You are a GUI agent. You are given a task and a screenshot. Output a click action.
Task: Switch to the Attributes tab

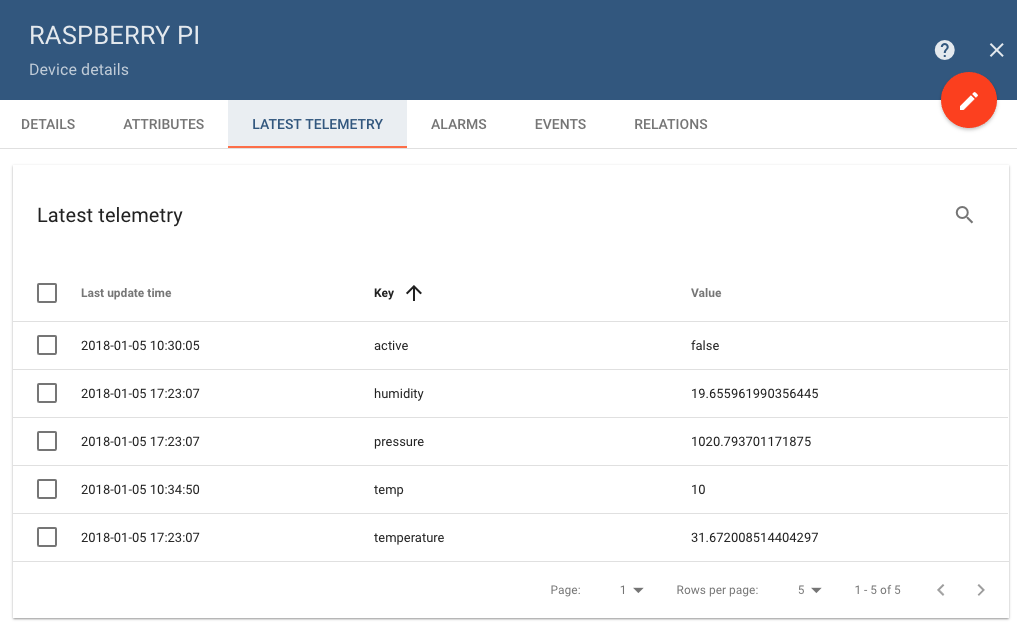coord(163,124)
